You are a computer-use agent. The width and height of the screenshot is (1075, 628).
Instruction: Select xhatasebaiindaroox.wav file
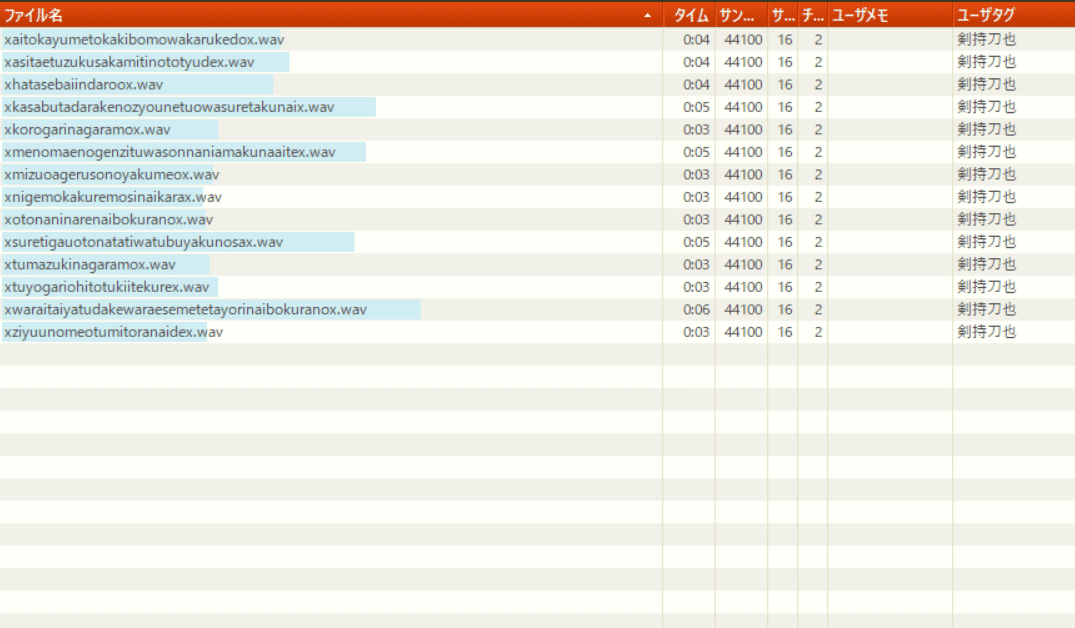84,85
